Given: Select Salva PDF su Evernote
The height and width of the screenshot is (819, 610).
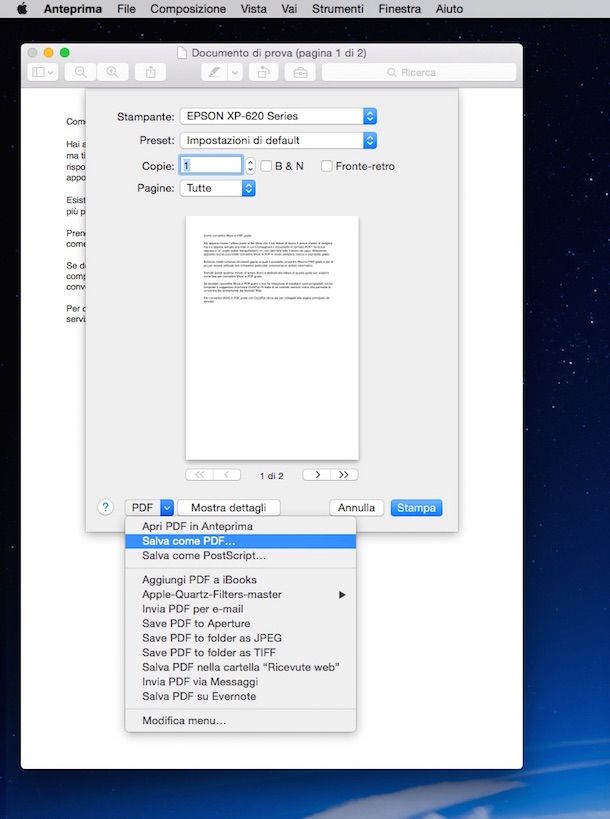Looking at the screenshot, I should tap(198, 696).
